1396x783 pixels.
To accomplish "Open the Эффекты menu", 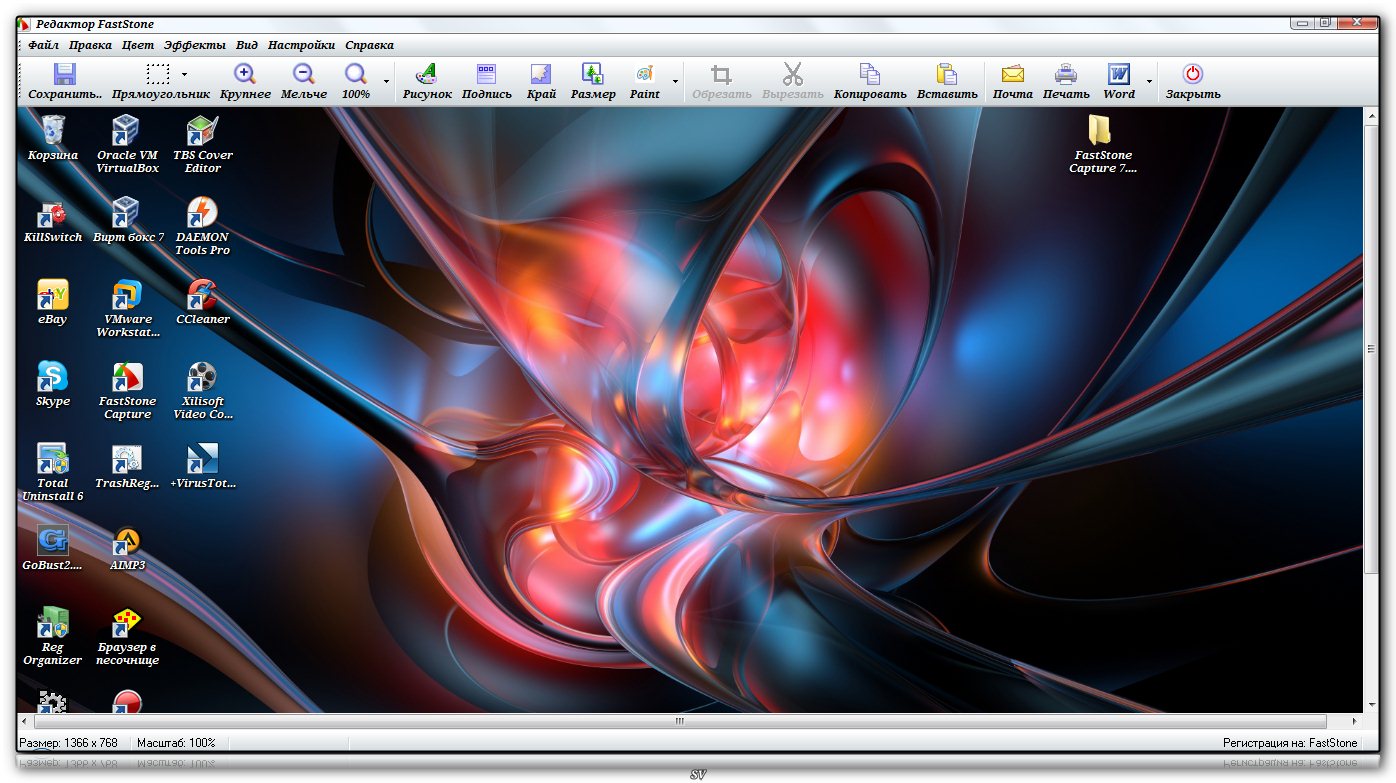I will 195,45.
